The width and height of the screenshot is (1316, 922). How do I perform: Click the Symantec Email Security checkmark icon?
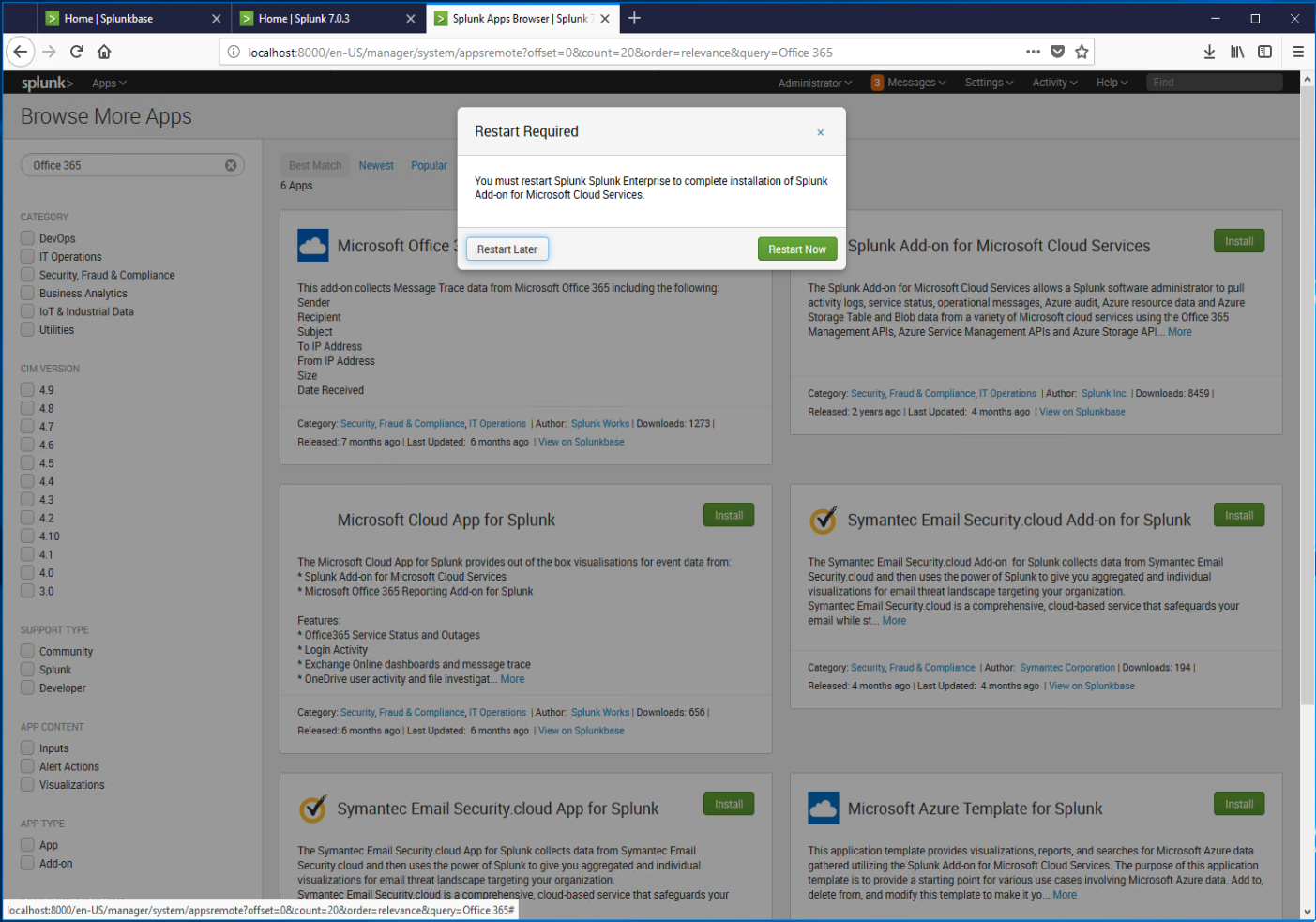coord(823,520)
